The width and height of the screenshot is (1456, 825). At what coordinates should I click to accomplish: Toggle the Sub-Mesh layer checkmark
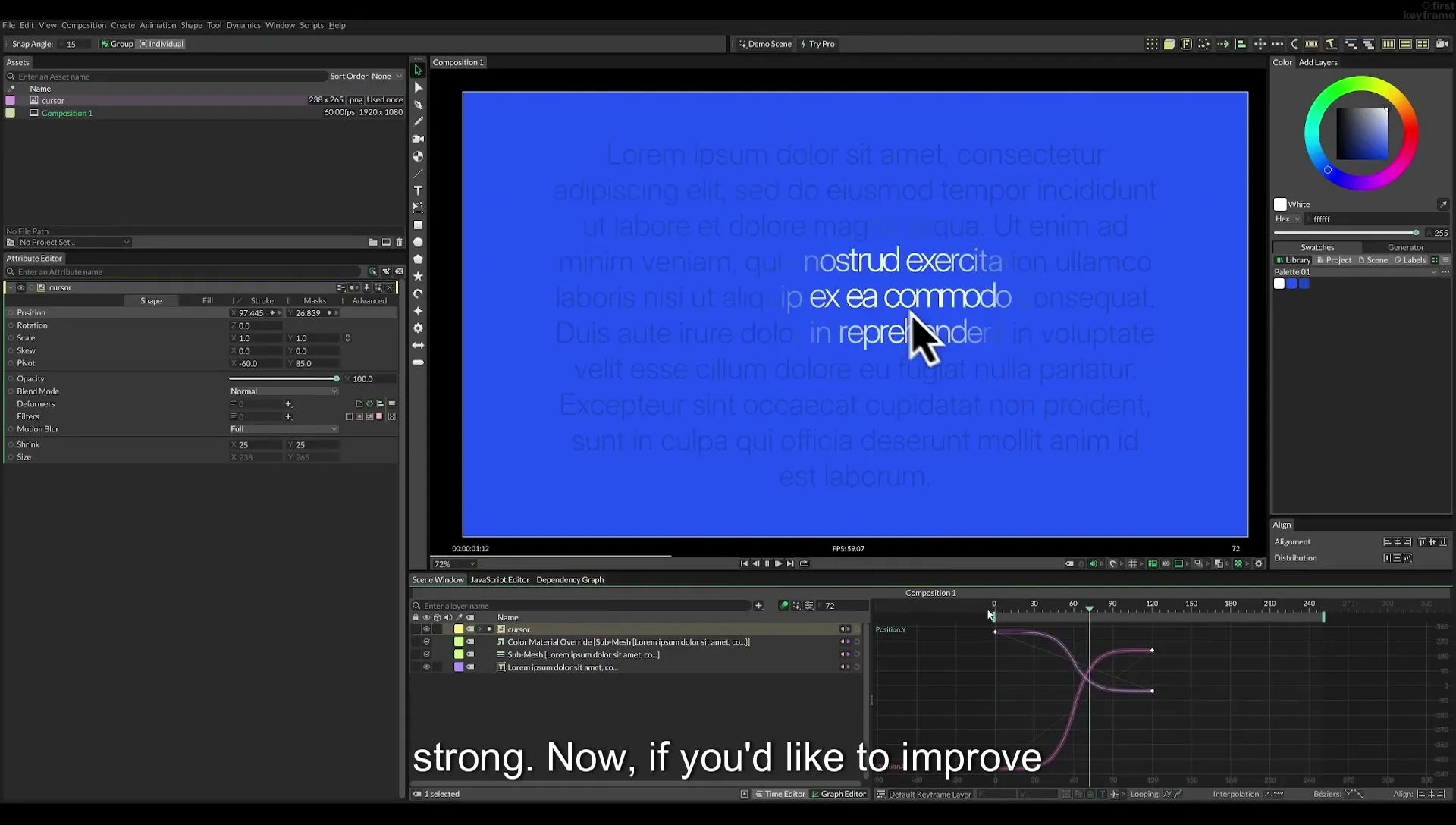point(426,654)
